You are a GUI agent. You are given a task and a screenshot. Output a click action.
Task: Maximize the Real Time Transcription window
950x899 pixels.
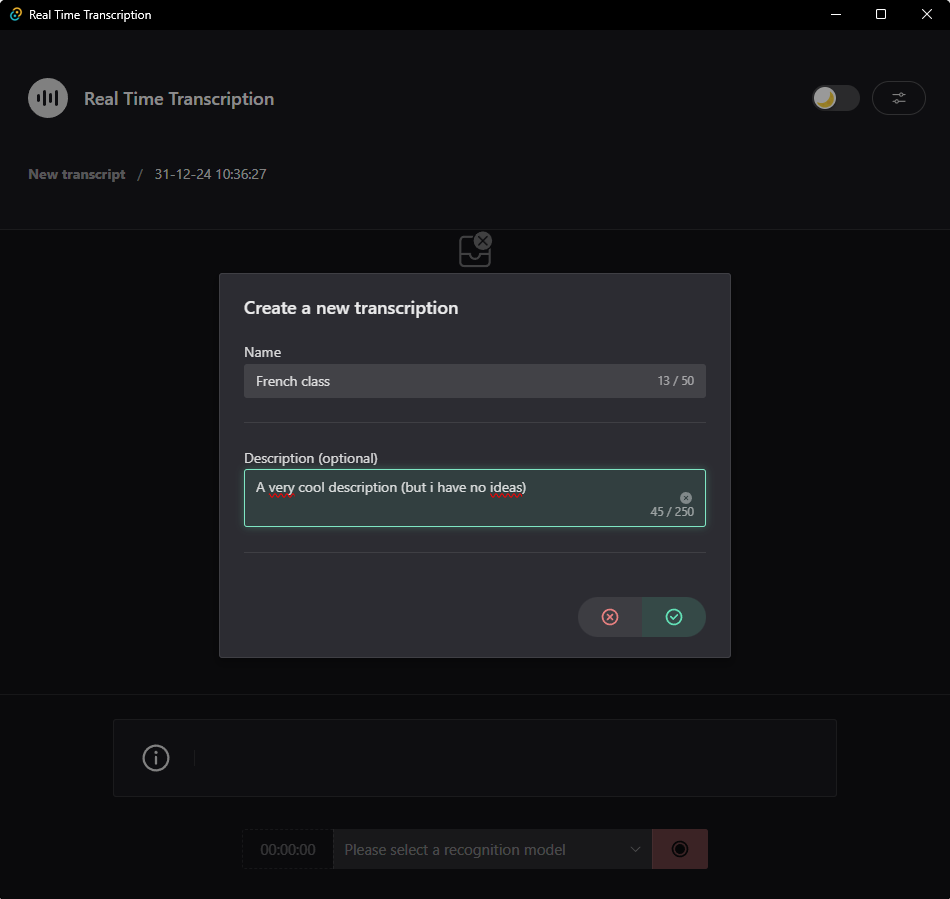point(881,15)
